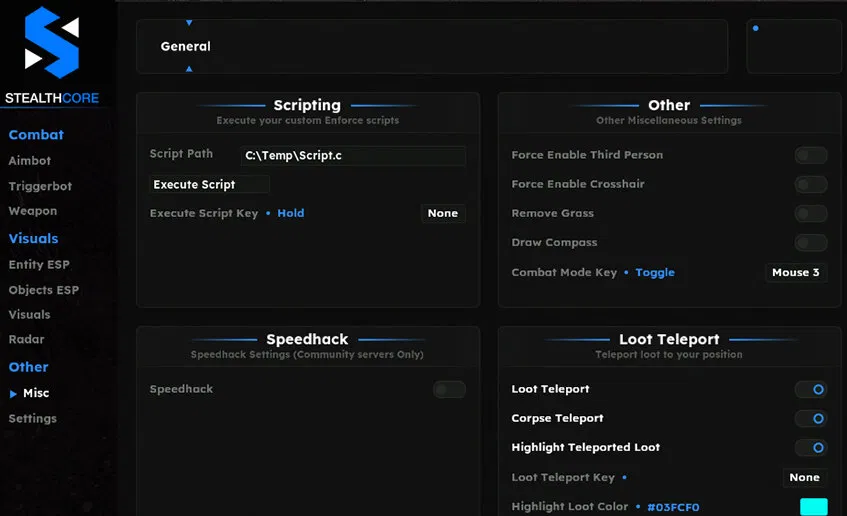Disable the Corpse Teleport toggle

[810, 419]
